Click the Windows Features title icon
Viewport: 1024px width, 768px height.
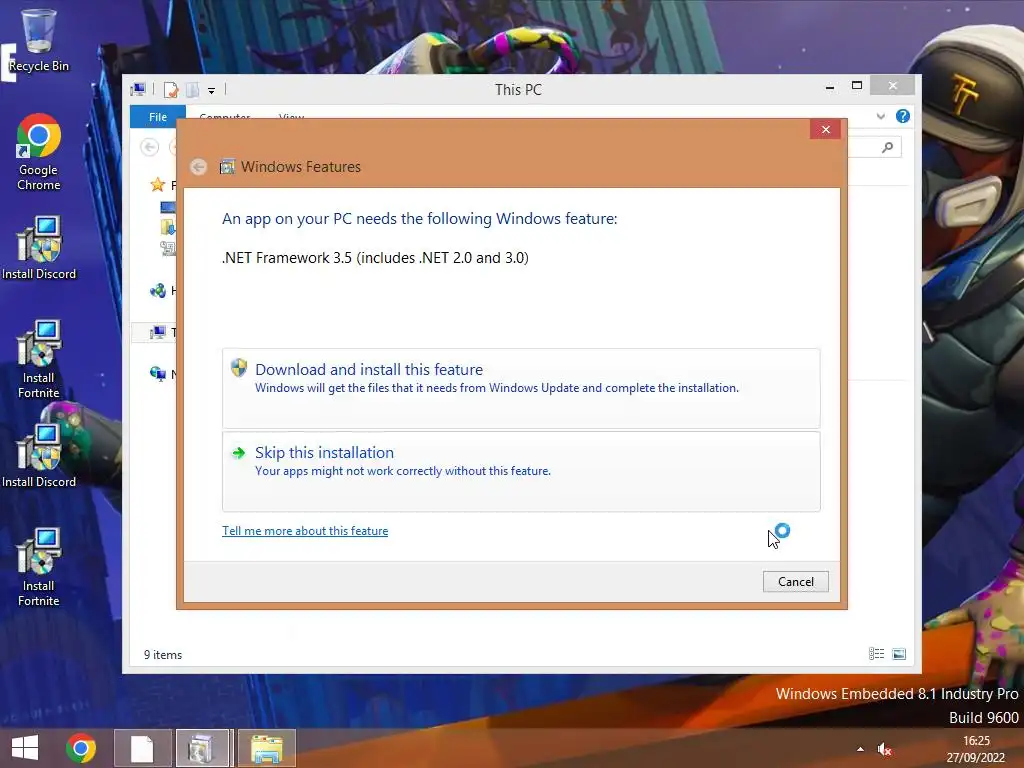tap(227, 167)
